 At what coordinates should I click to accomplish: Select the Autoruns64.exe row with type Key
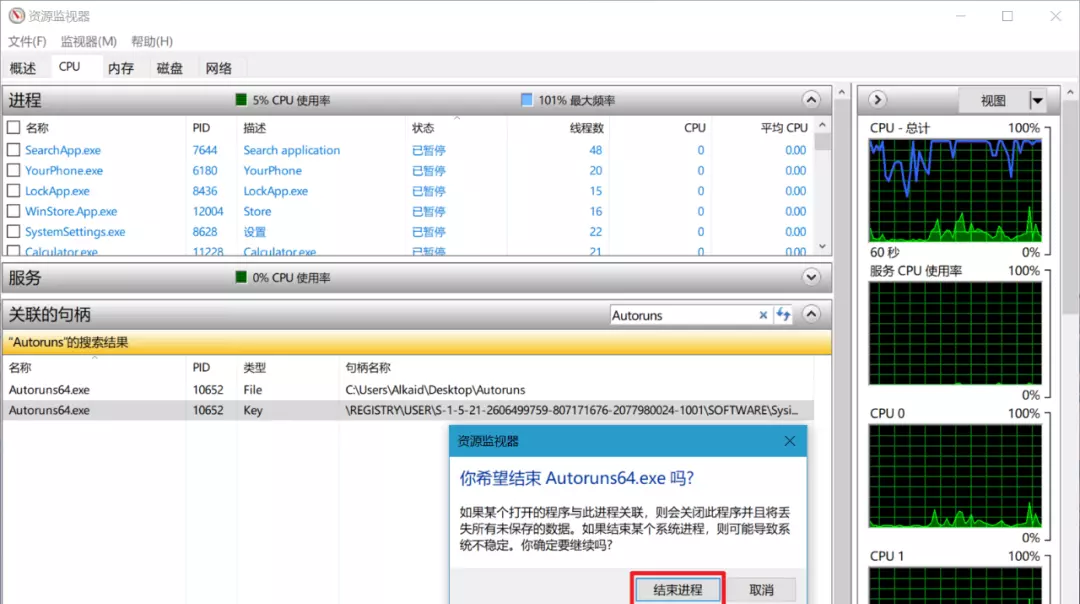pos(408,410)
